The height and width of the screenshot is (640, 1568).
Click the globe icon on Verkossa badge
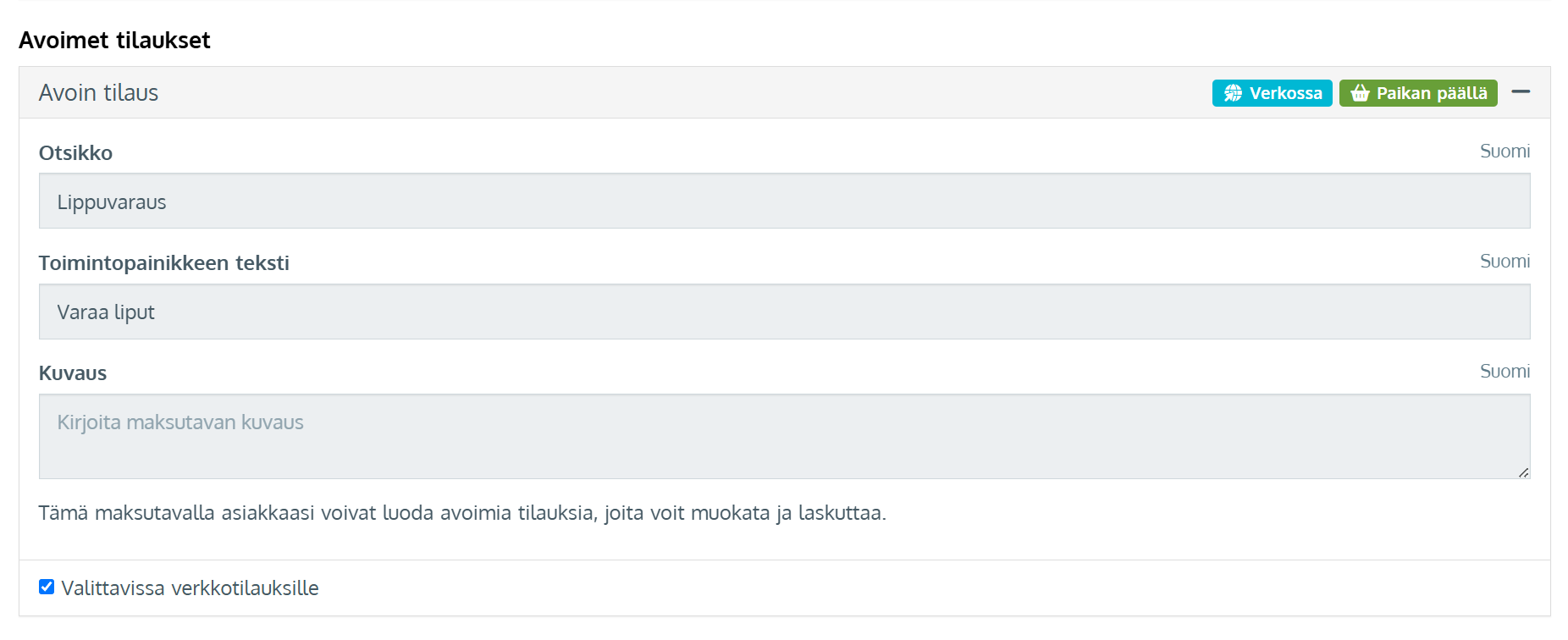tap(1233, 93)
